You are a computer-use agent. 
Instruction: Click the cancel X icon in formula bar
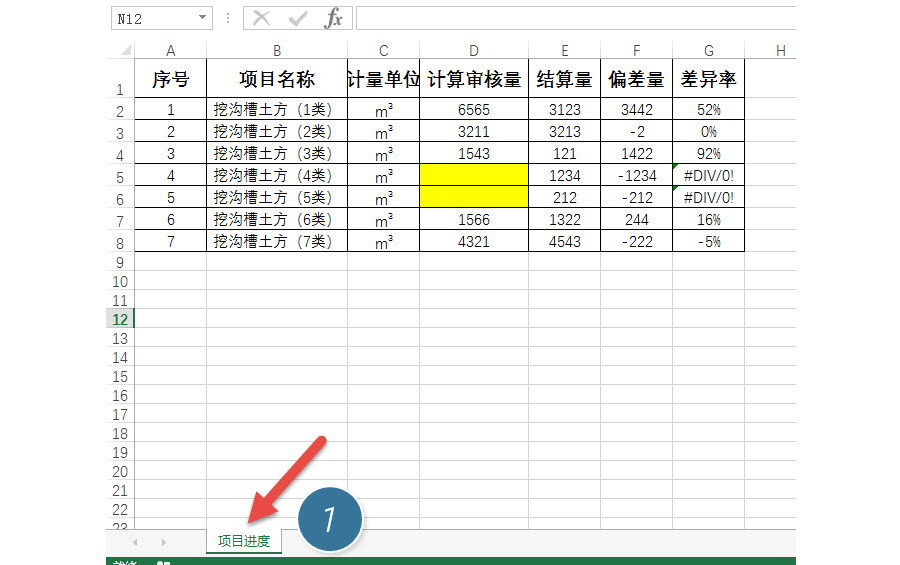[262, 18]
